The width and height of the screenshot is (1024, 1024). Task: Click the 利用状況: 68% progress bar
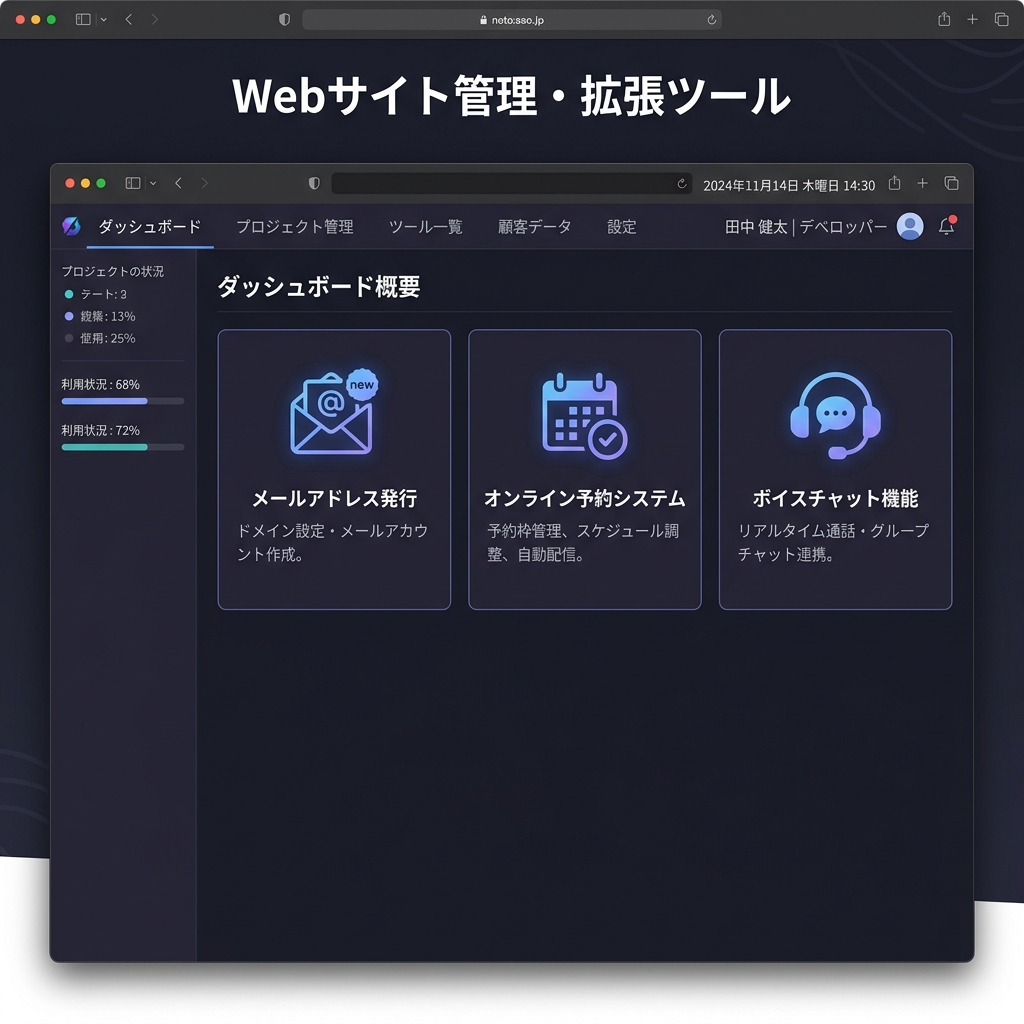123,401
